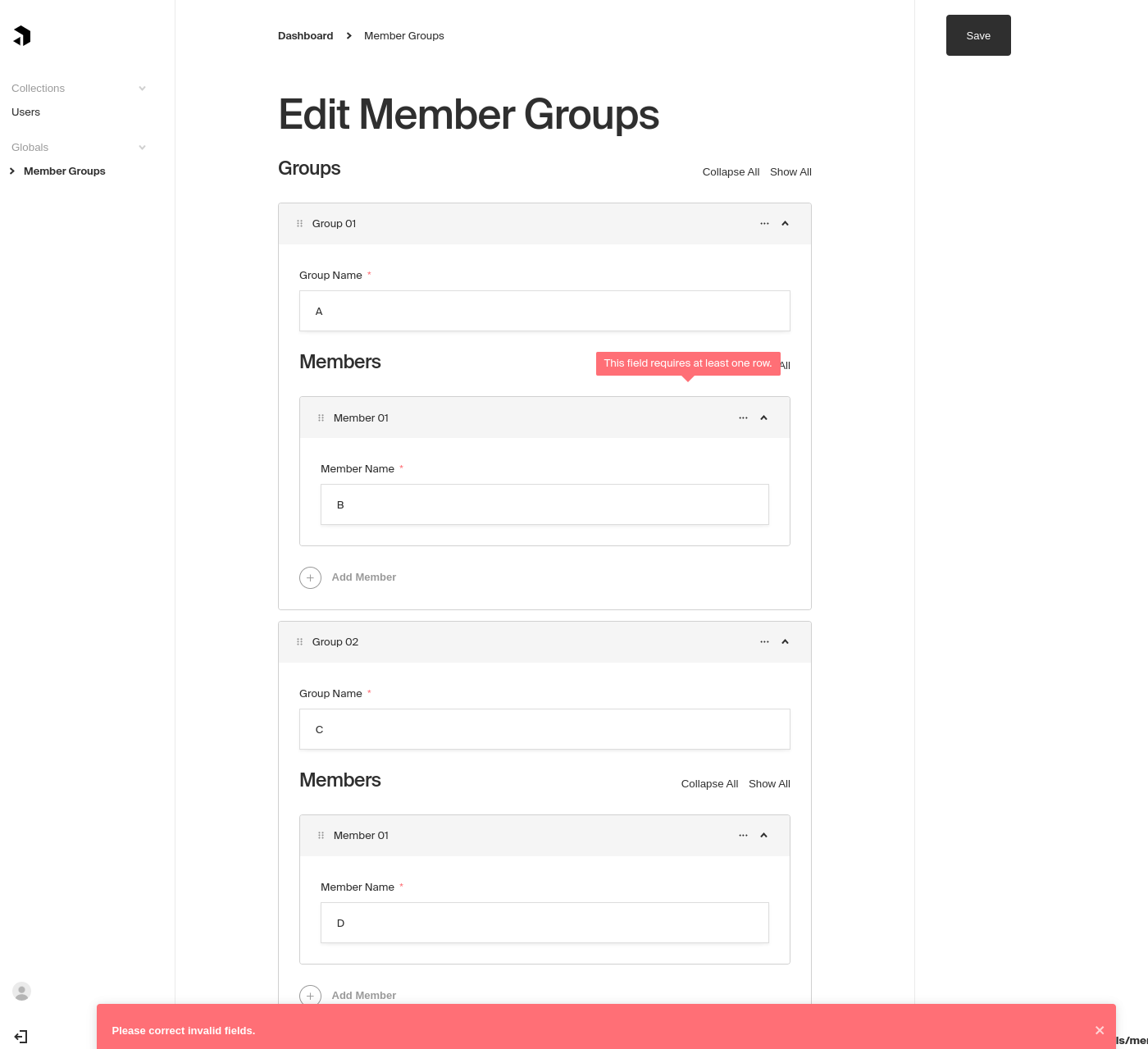Expand the Member Groups tree item
The height and width of the screenshot is (1049, 1148).
[11, 171]
